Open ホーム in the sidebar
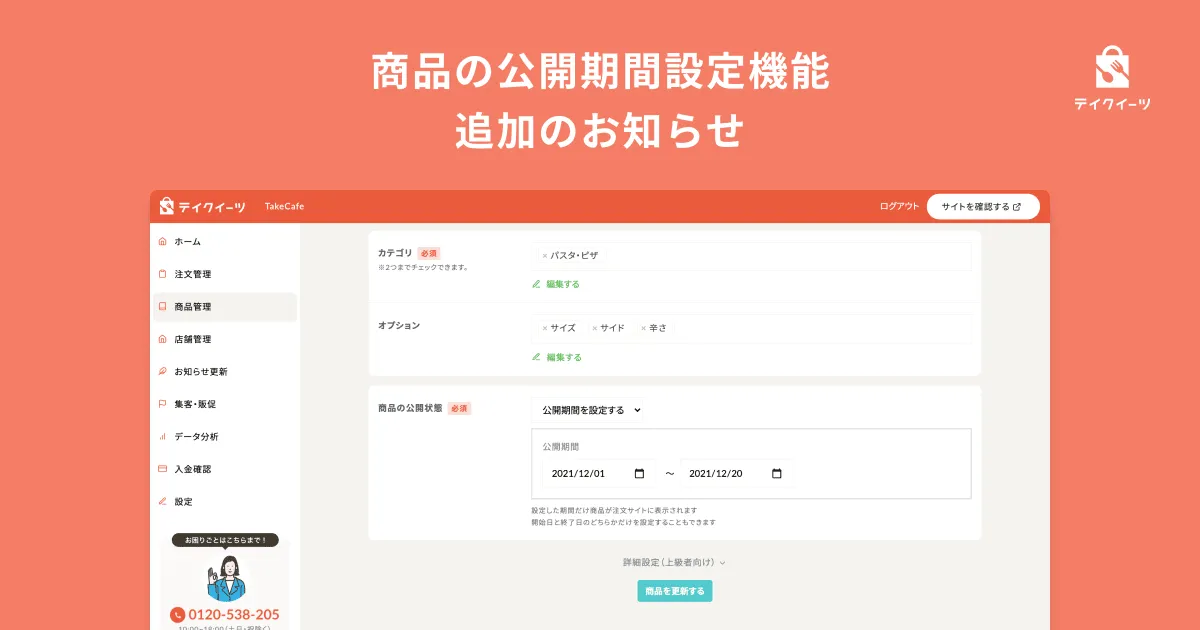The height and width of the screenshot is (630, 1200). point(187,242)
